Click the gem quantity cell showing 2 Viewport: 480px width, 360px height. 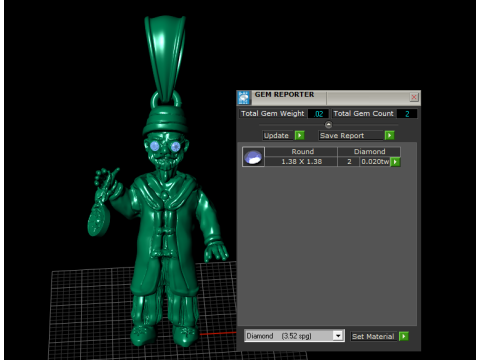[349, 162]
